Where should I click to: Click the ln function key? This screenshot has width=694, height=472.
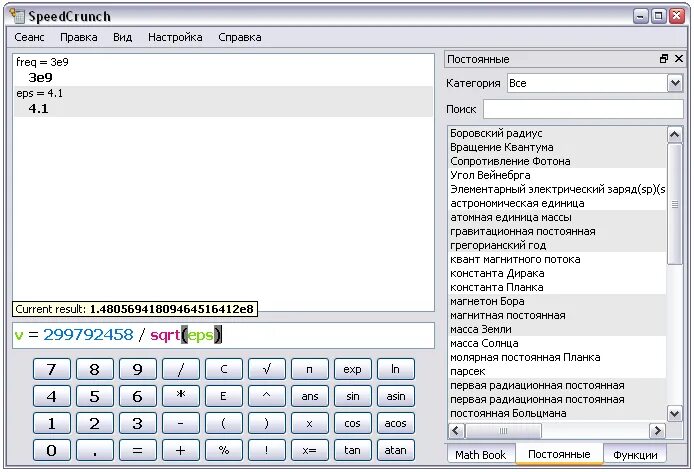pos(395,369)
